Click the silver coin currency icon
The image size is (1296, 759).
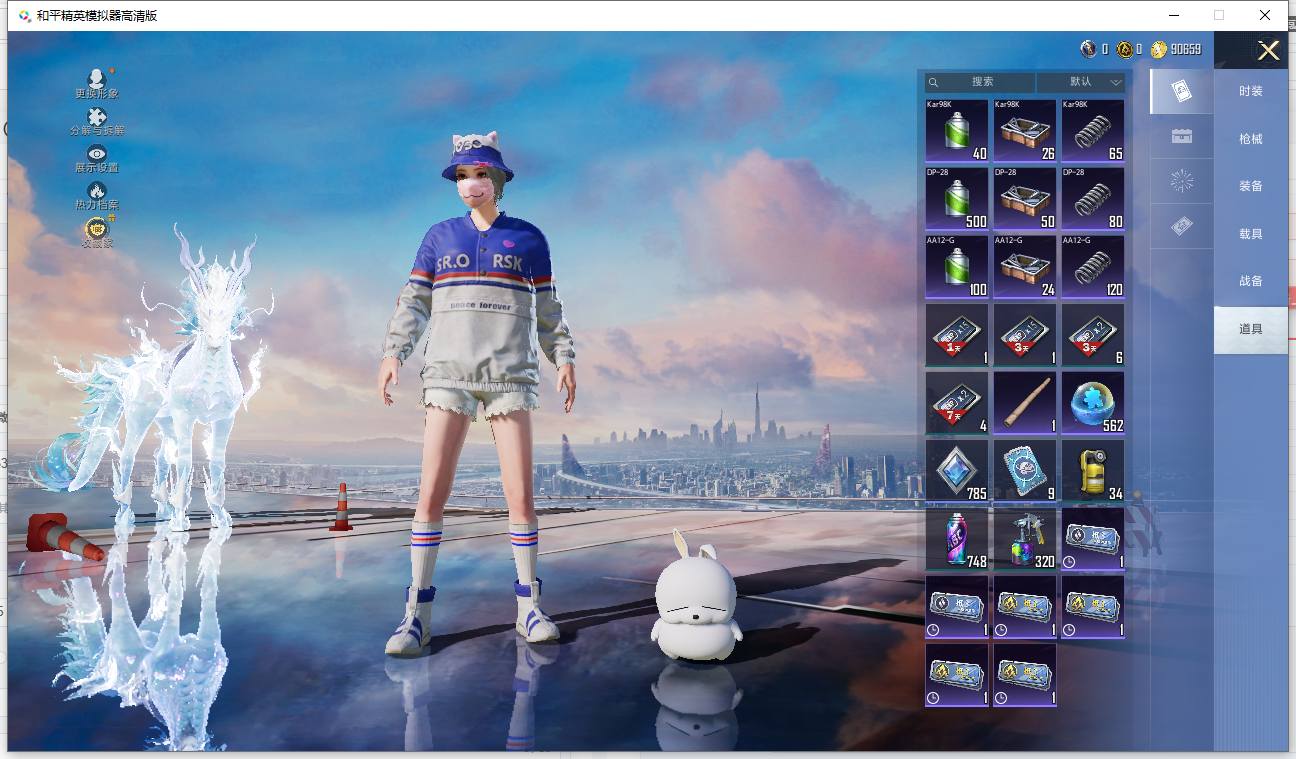click(1088, 49)
